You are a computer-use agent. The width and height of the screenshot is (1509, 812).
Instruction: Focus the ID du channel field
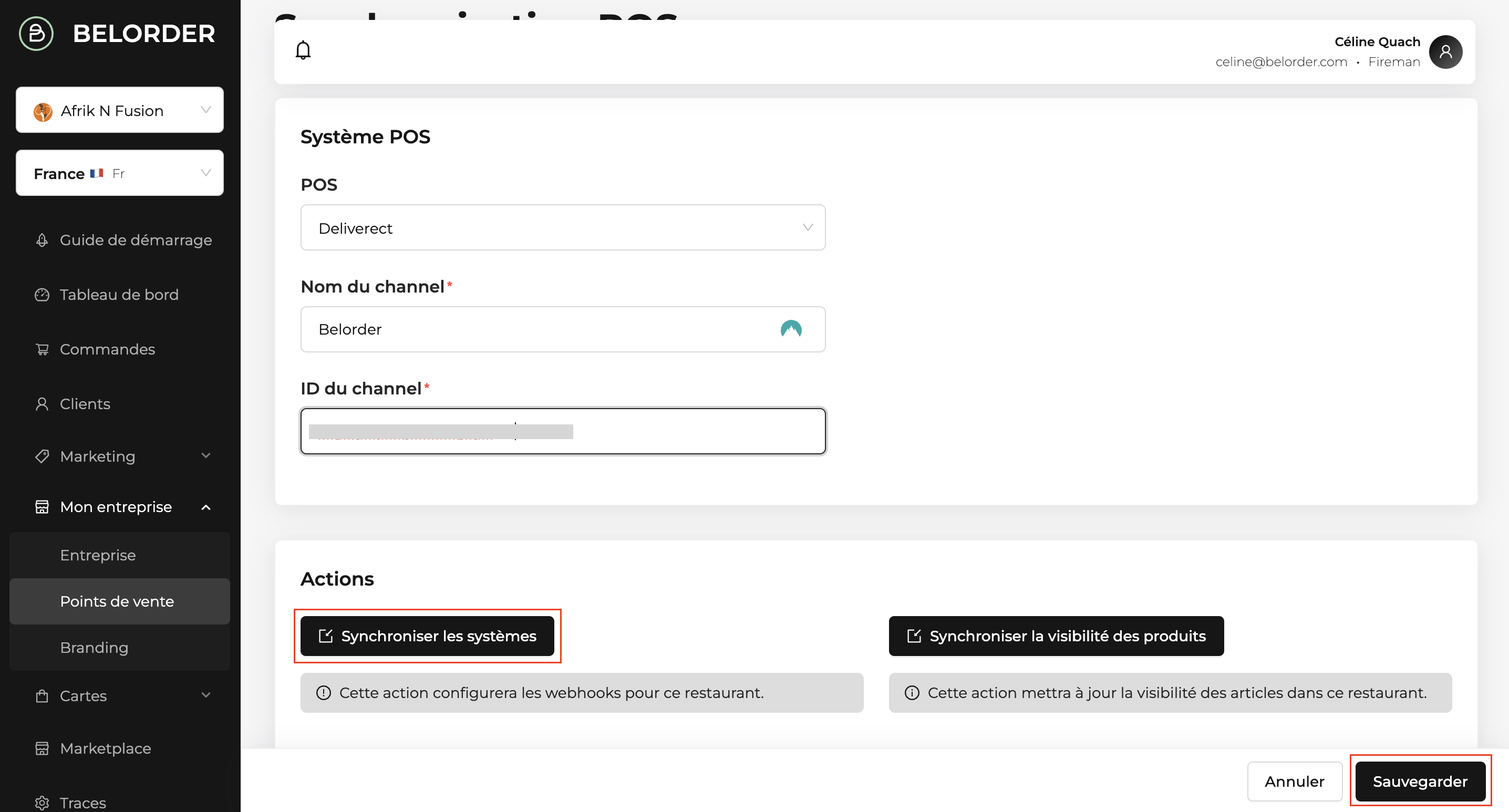563,431
